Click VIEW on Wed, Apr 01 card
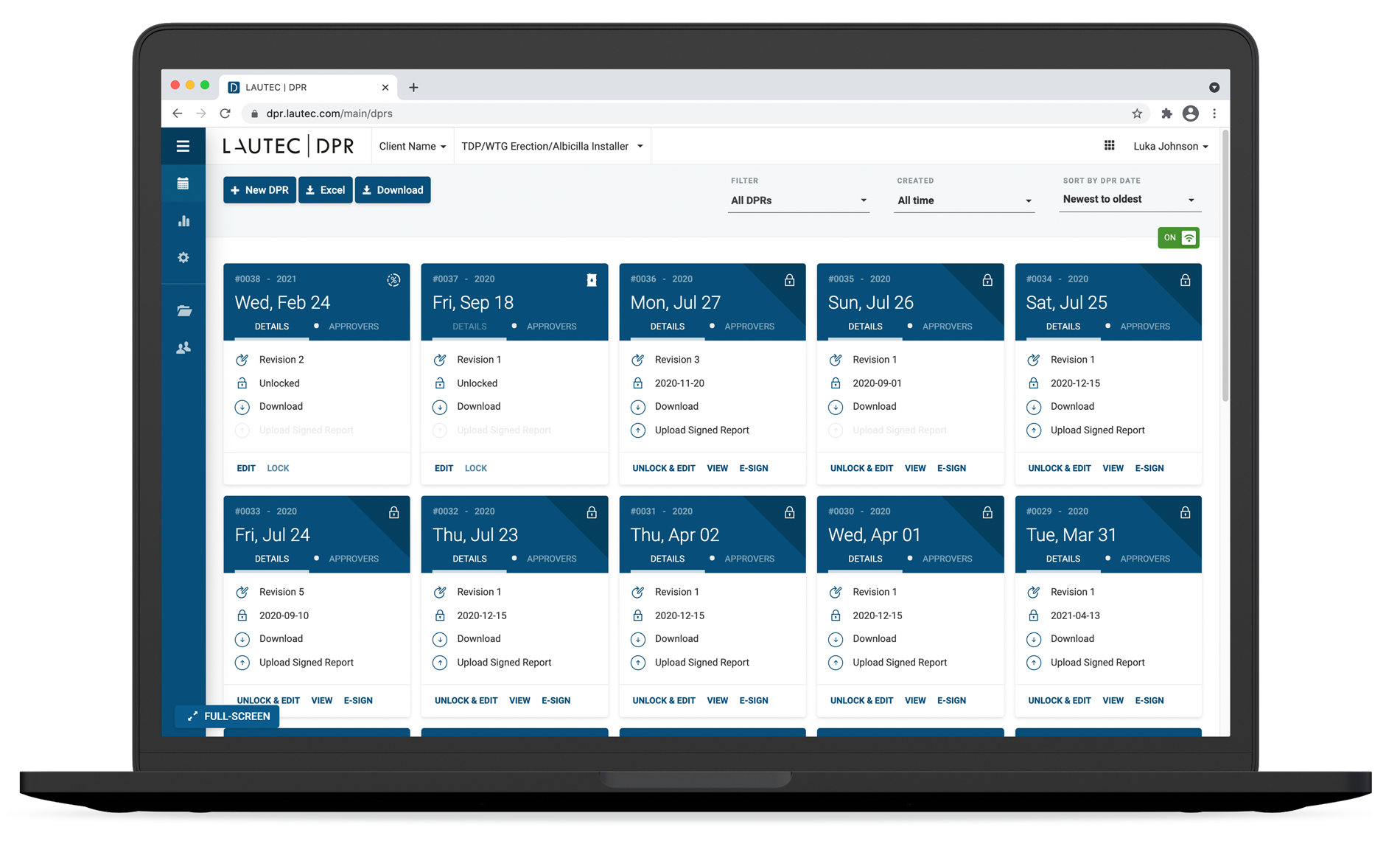 [915, 700]
